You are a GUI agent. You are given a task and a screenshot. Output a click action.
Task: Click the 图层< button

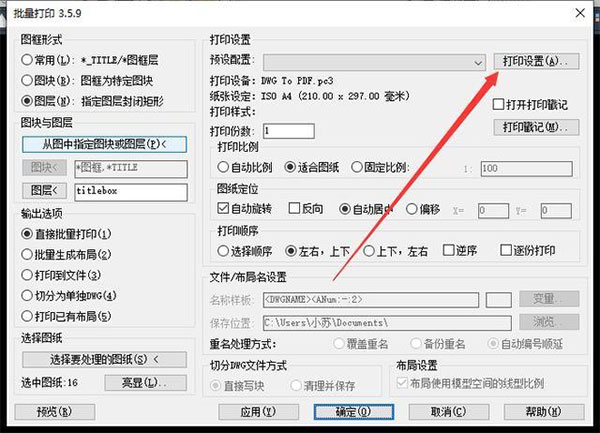(x=44, y=191)
